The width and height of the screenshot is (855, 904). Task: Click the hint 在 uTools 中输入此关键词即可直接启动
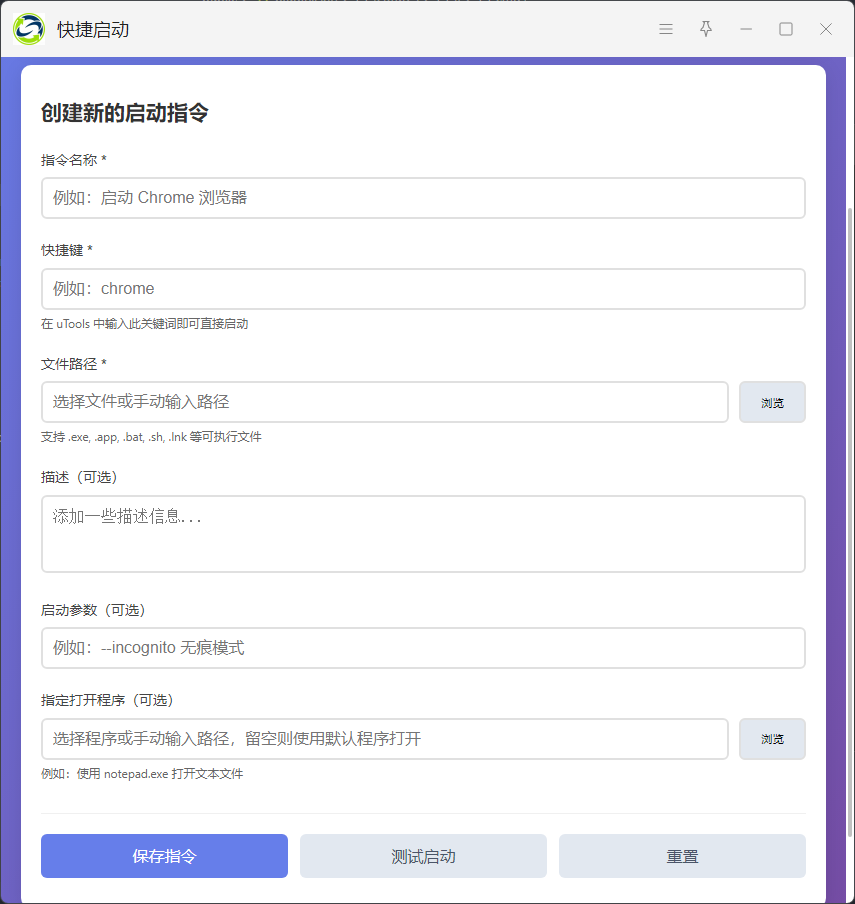click(x=145, y=324)
